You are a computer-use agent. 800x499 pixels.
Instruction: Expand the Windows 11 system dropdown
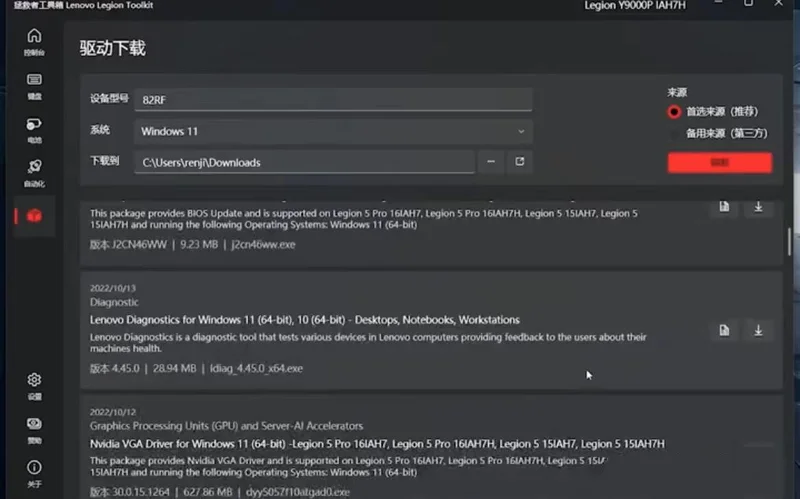334,131
